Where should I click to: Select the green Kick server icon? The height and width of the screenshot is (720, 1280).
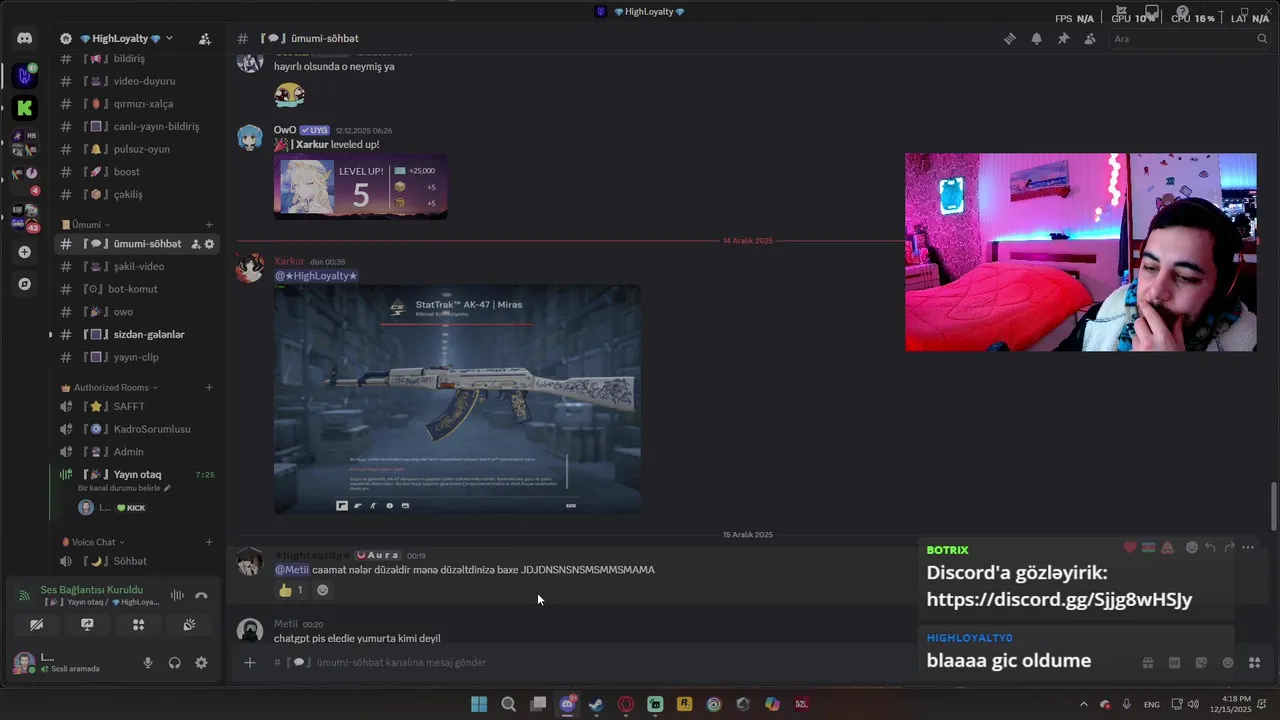(25, 107)
